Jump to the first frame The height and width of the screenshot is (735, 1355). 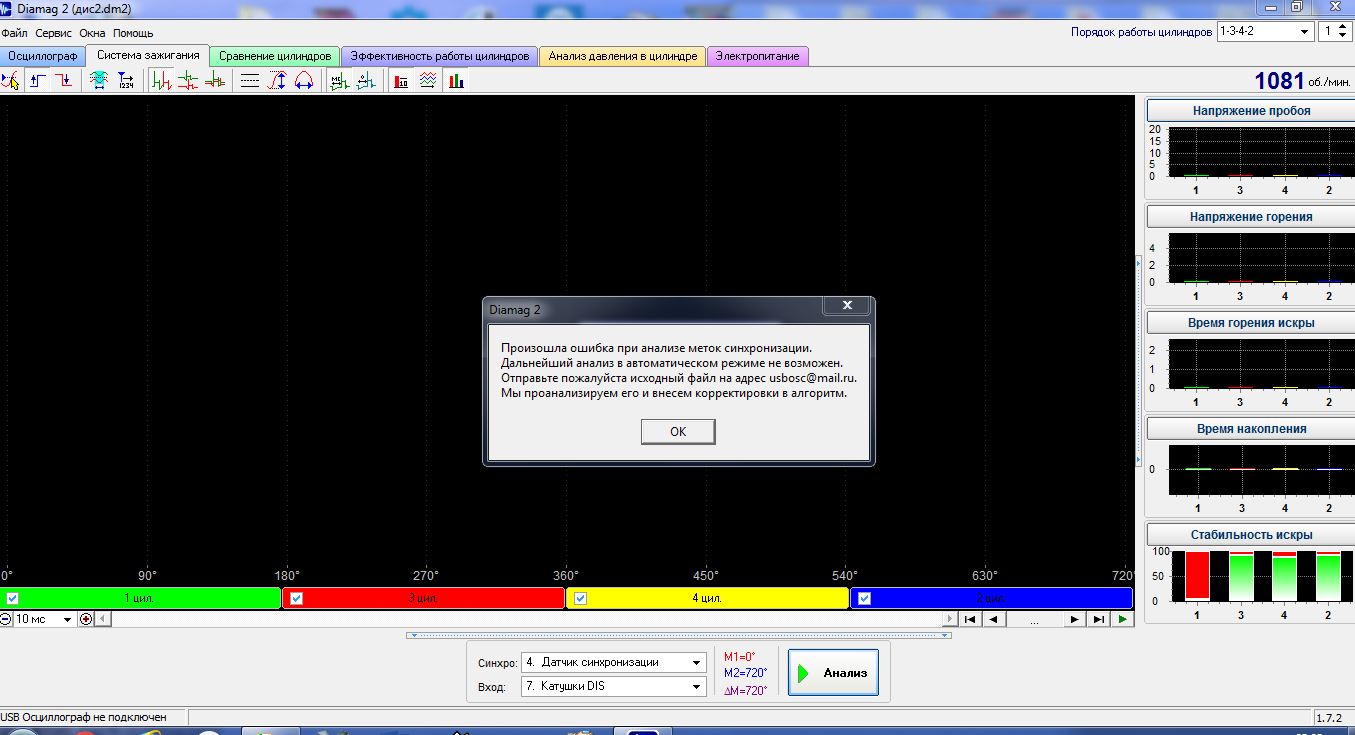pyautogui.click(x=969, y=619)
